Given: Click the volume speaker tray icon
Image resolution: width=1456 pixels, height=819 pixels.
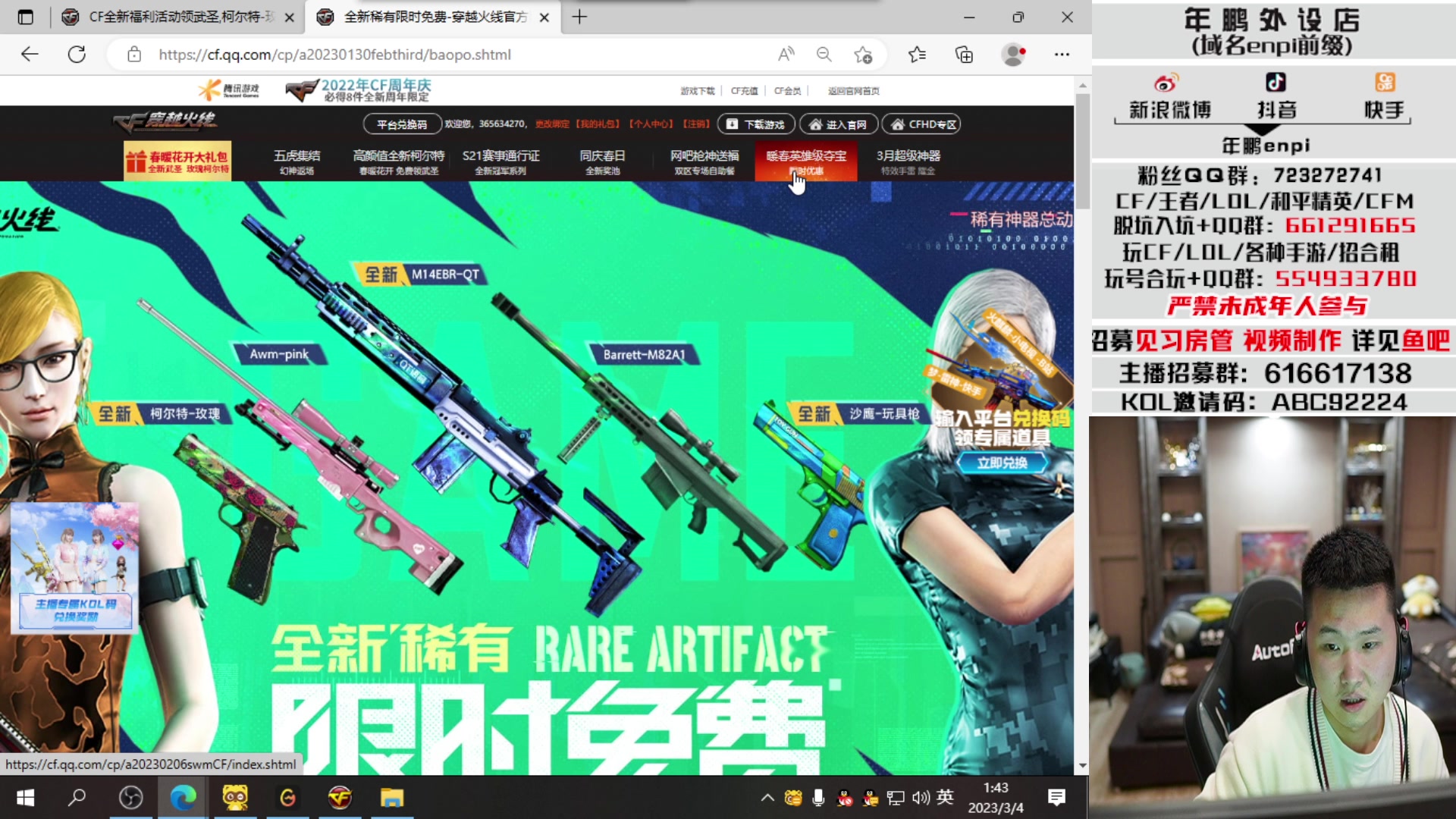Looking at the screenshot, I should click(921, 798).
